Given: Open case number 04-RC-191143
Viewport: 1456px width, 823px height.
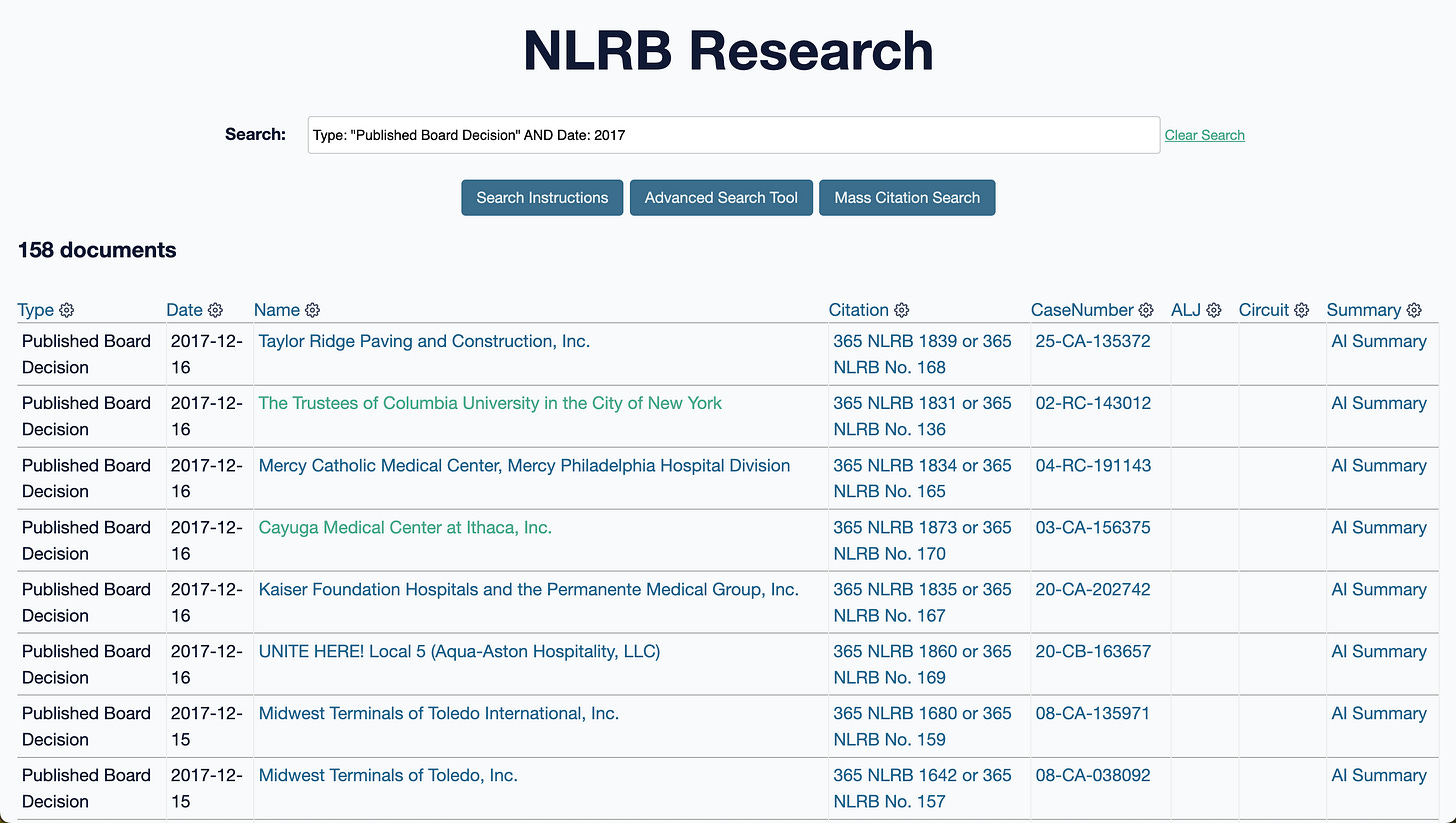Looking at the screenshot, I should coord(1093,465).
